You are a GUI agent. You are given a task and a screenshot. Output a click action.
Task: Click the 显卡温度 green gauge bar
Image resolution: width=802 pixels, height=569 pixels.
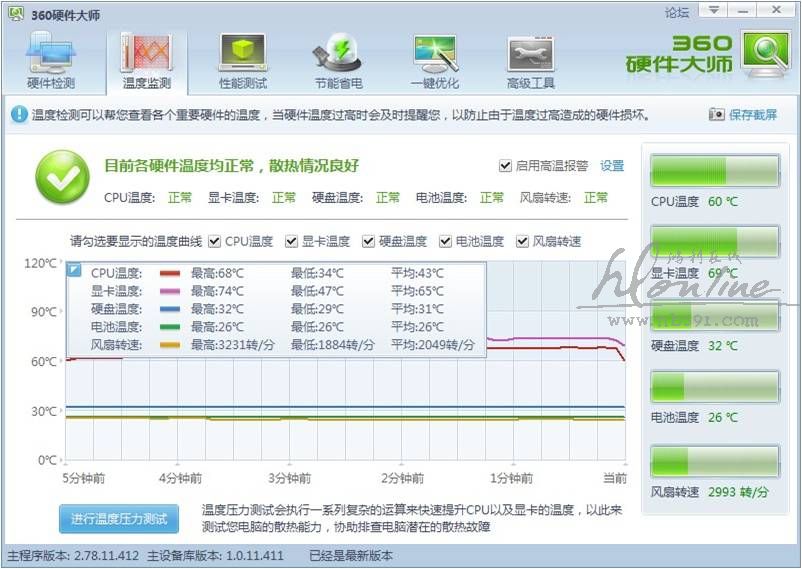pos(714,243)
